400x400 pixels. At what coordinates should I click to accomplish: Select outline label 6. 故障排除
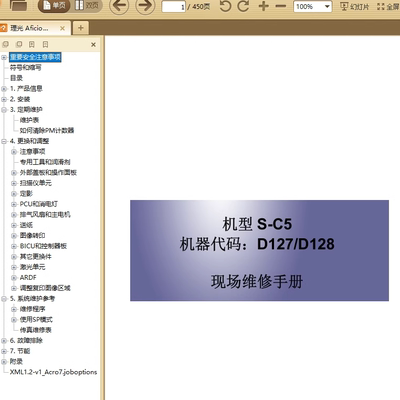pos(26,341)
